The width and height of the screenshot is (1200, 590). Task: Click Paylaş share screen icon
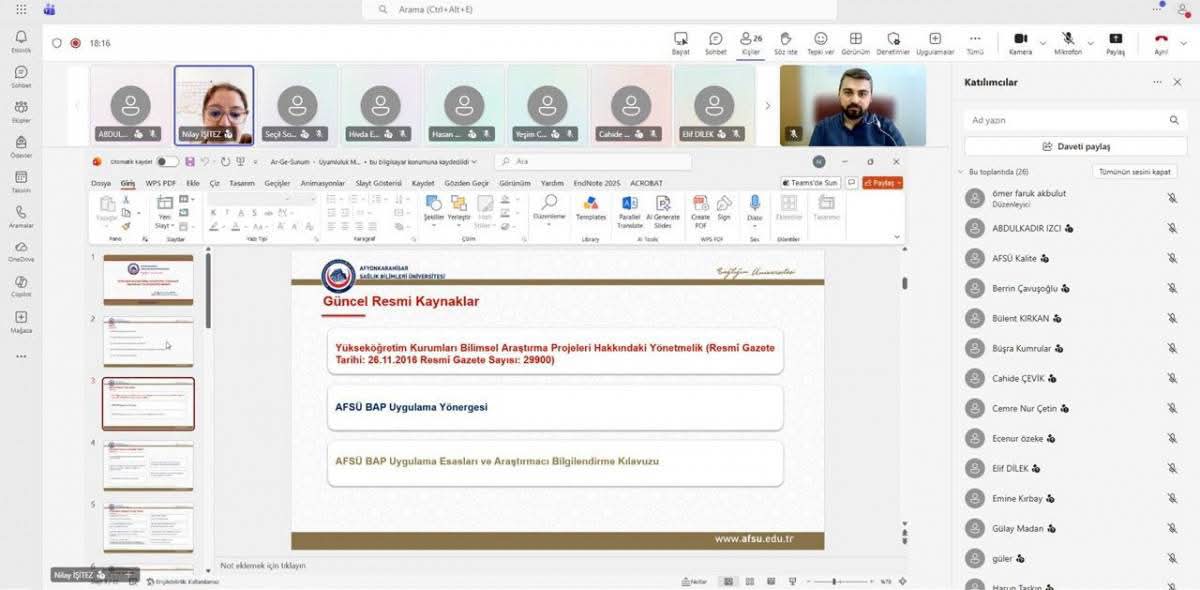(x=1115, y=42)
